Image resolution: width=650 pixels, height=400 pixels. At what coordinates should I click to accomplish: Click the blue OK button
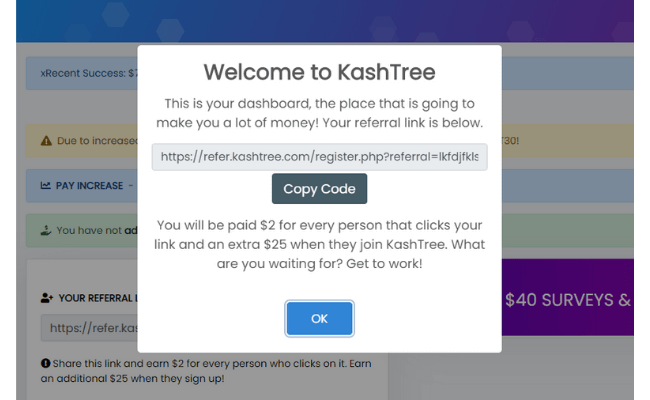[x=319, y=318]
